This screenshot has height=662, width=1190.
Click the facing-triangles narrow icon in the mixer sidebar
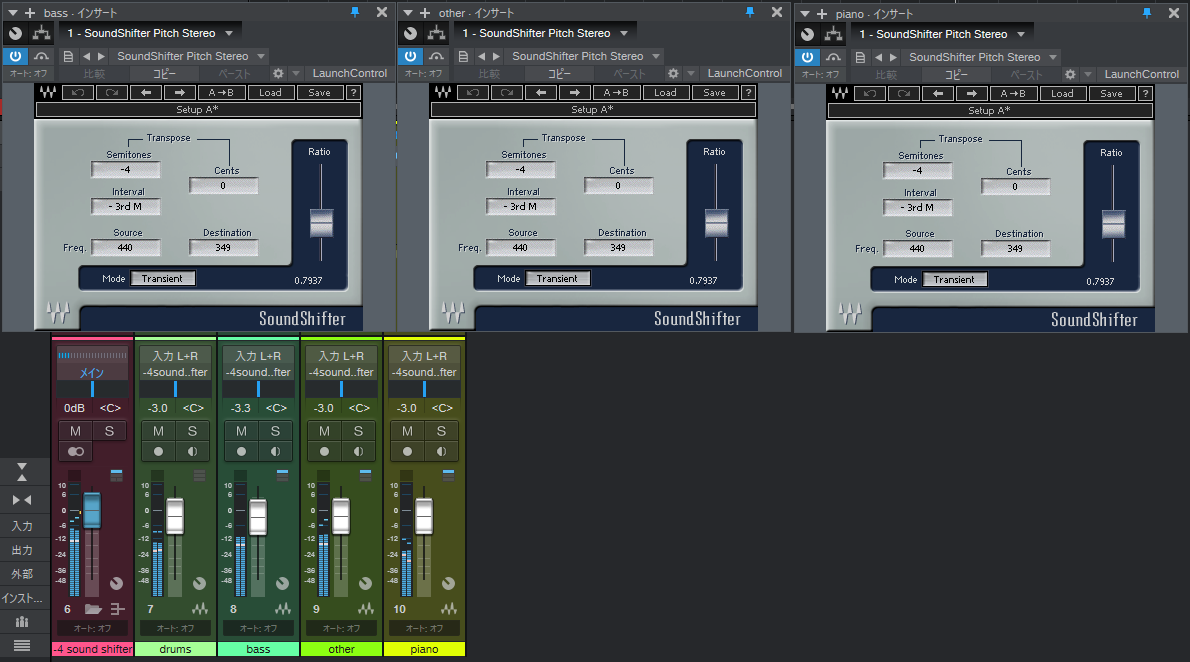coord(22,500)
